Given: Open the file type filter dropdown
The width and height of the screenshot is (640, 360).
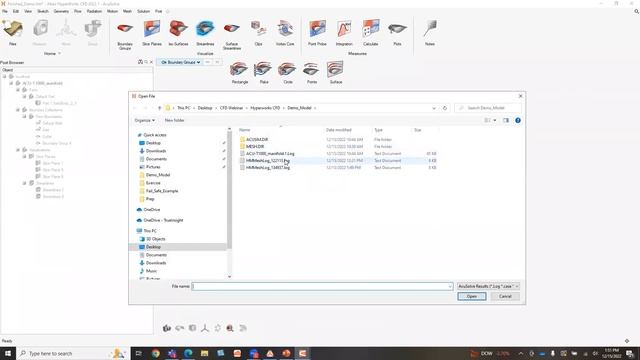Looking at the screenshot, I should point(488,287).
